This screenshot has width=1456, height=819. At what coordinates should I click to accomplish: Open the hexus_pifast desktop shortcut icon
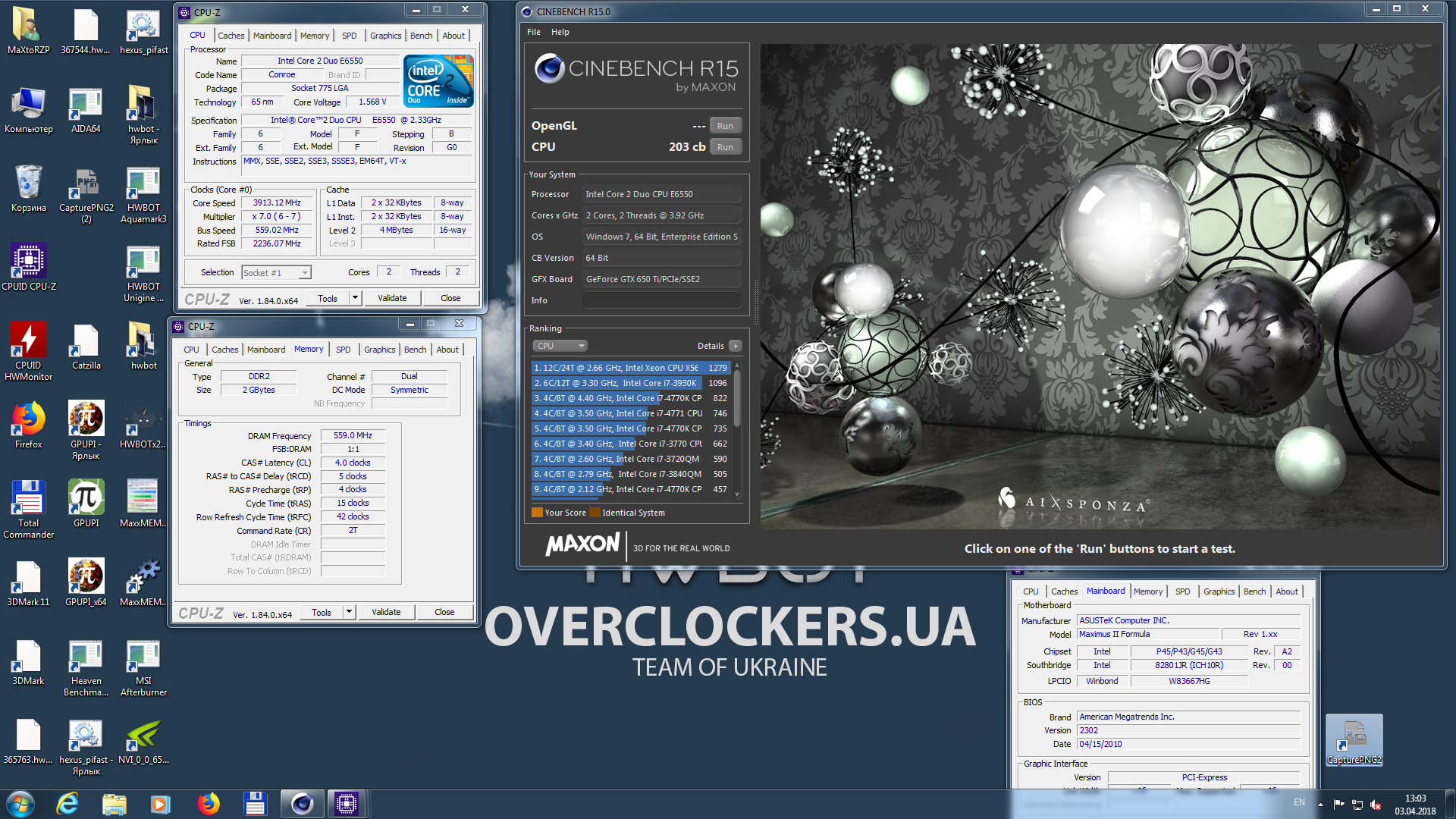coord(143,31)
